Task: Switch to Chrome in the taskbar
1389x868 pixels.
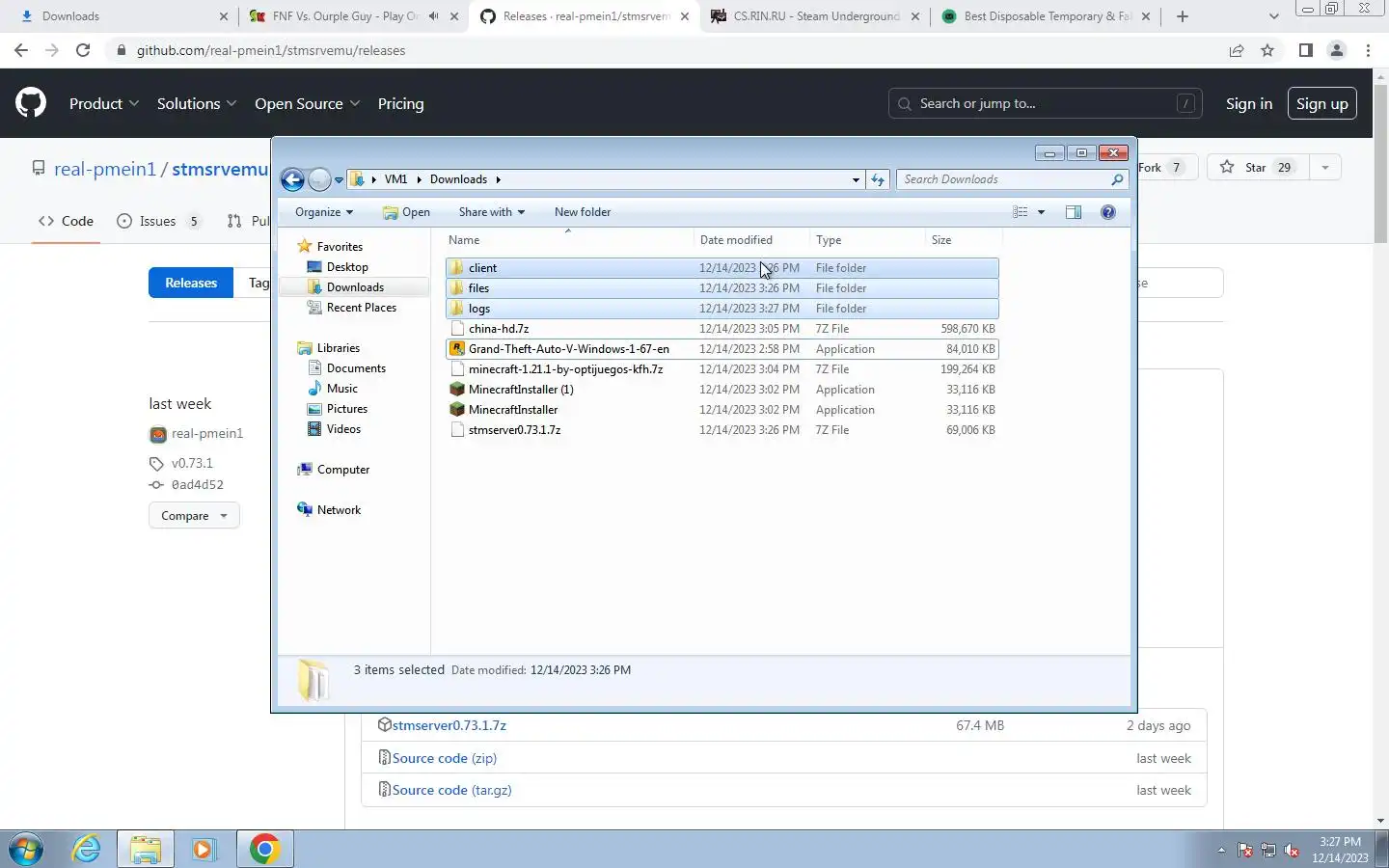Action: click(264, 849)
